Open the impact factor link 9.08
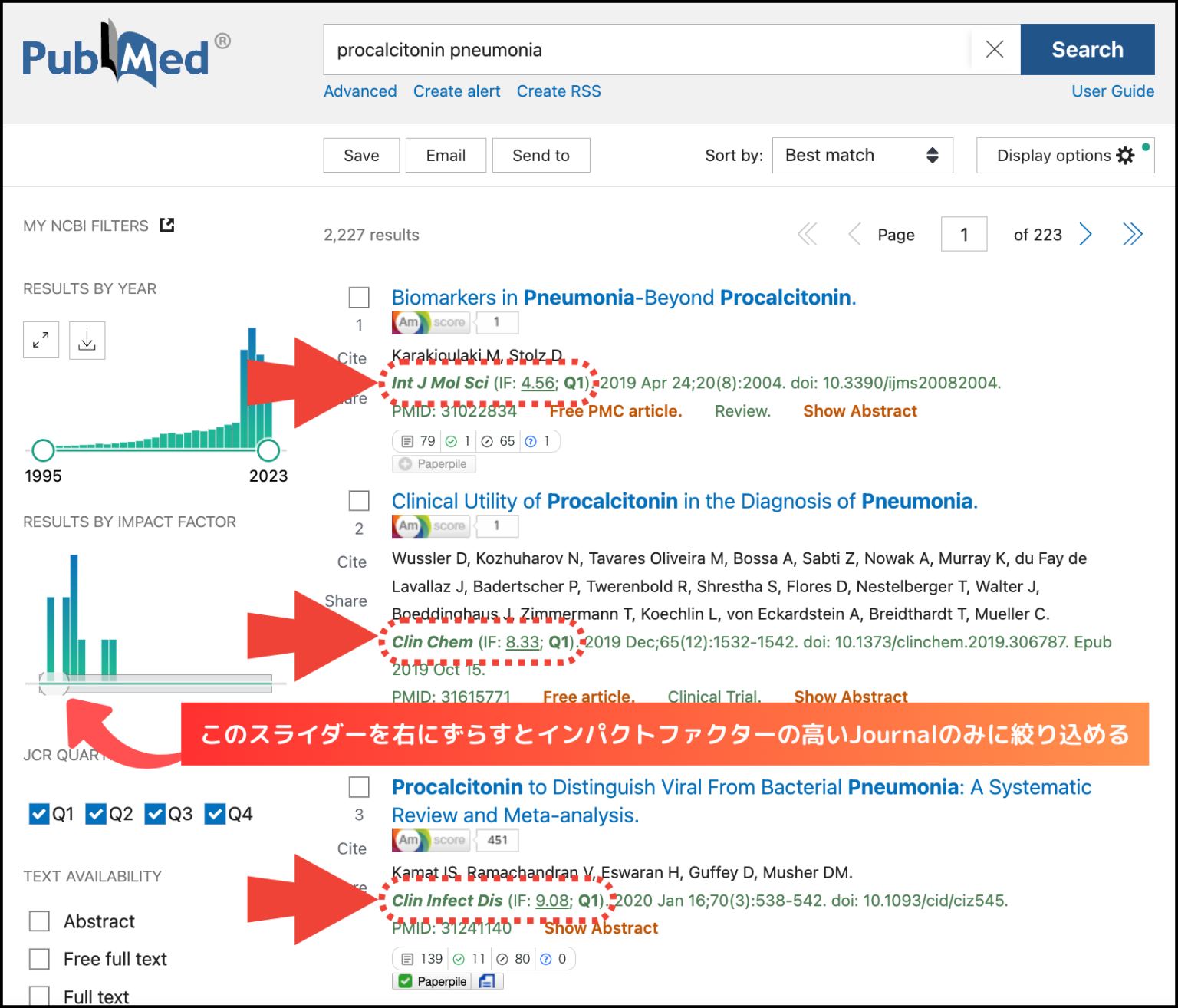 coord(551,901)
